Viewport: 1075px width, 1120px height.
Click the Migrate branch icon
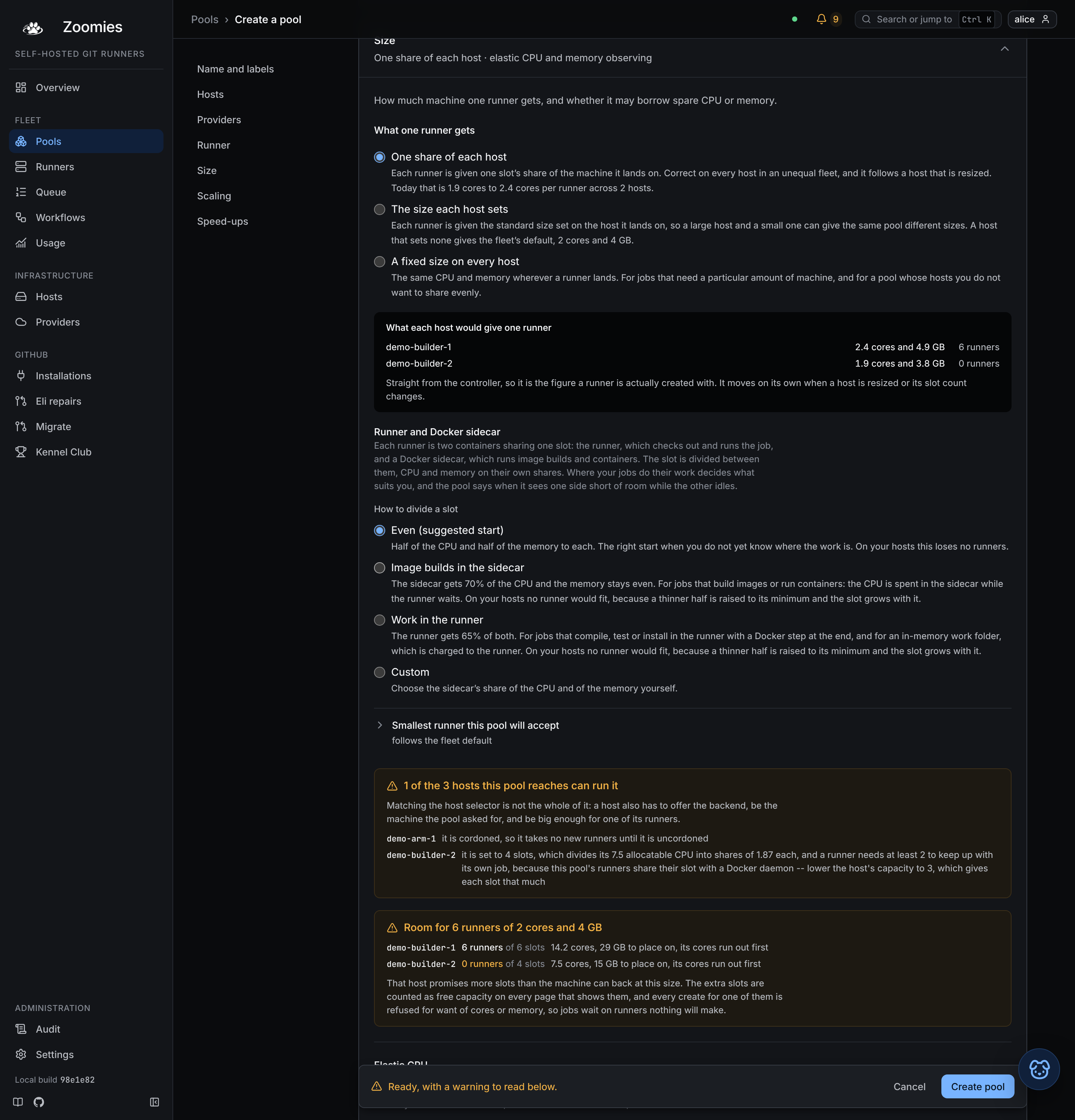pyautogui.click(x=21, y=427)
